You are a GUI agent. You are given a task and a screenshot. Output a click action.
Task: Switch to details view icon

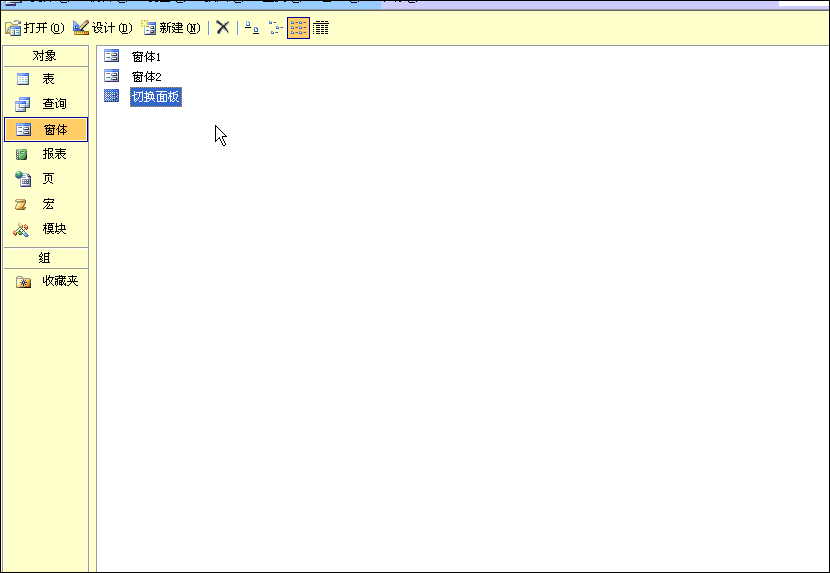click(321, 28)
